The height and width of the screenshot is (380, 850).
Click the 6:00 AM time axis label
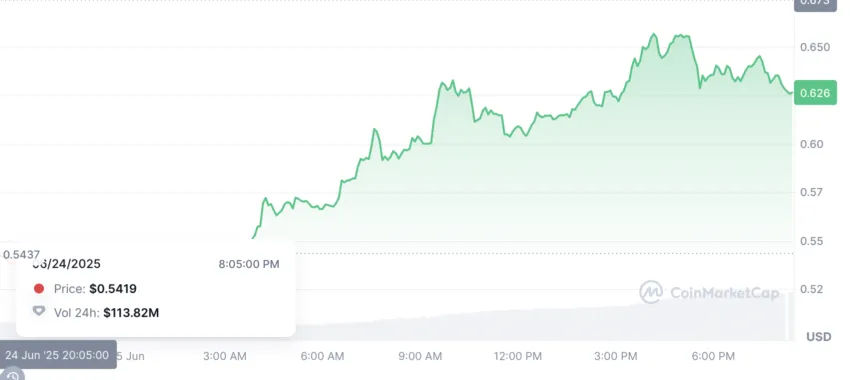click(322, 356)
